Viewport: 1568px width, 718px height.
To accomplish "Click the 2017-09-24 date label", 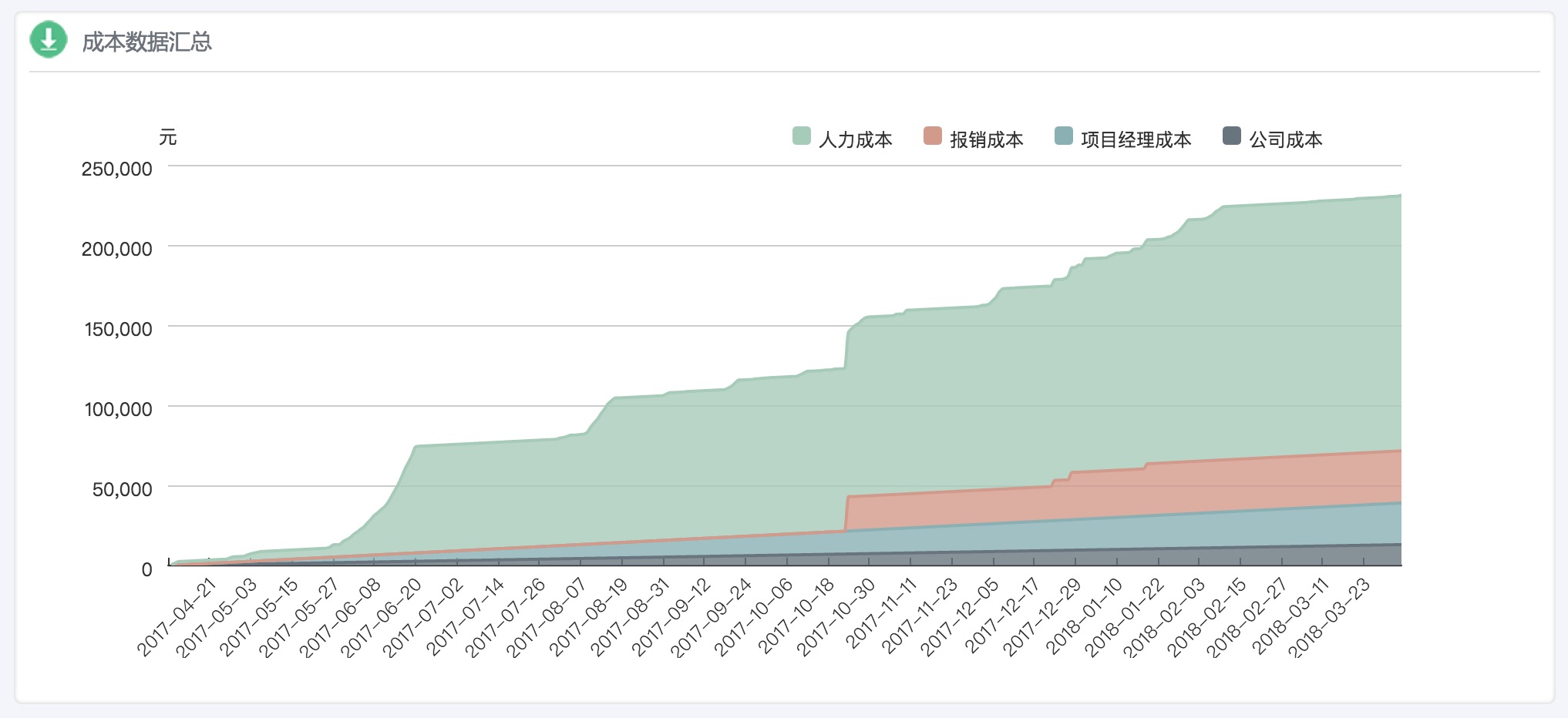I will [x=712, y=617].
